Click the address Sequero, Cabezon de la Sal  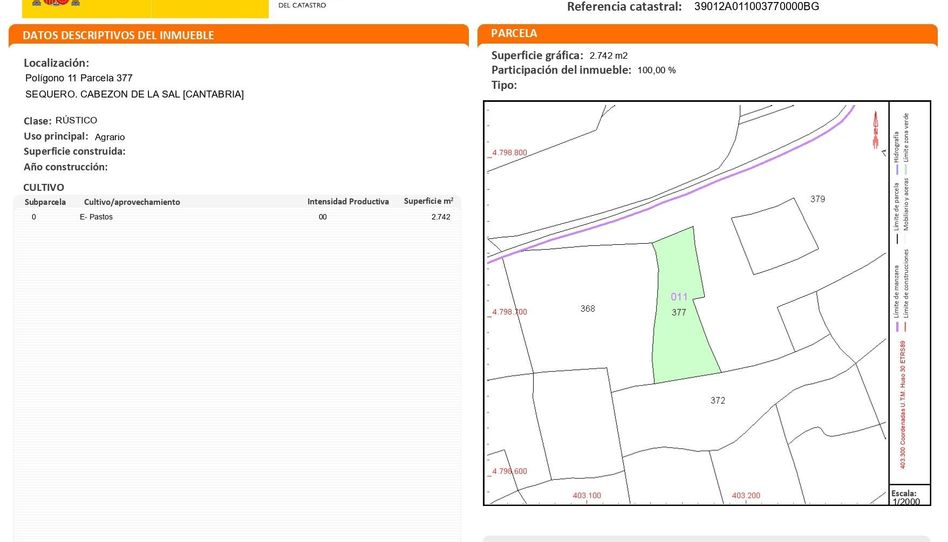[x=134, y=94]
